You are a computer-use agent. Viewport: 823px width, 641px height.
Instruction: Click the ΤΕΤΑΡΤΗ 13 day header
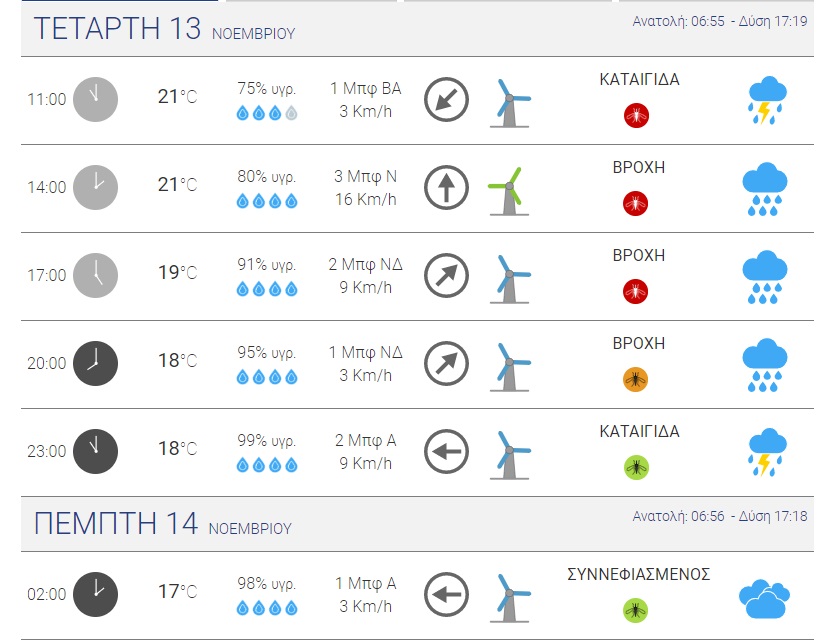[x=117, y=29]
